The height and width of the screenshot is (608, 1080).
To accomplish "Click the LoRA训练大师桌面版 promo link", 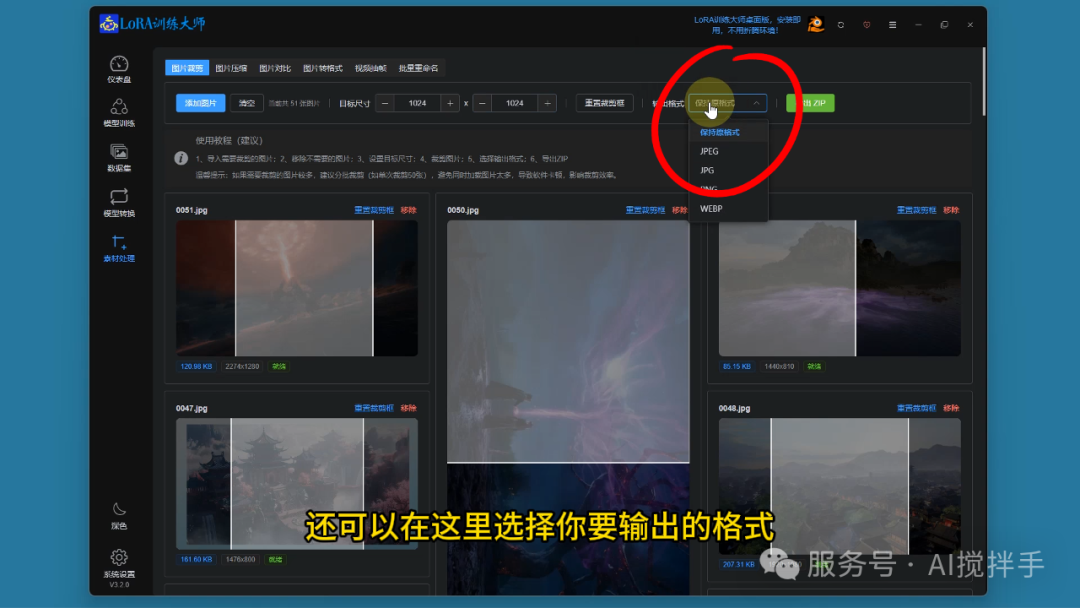I will 747,25.
